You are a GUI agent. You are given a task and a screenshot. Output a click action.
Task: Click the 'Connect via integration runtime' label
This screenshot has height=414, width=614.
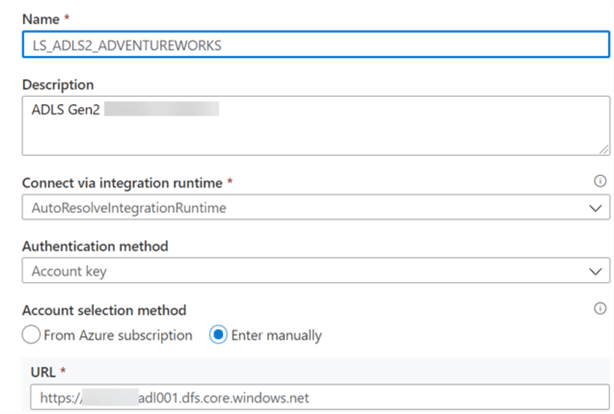(x=122, y=182)
